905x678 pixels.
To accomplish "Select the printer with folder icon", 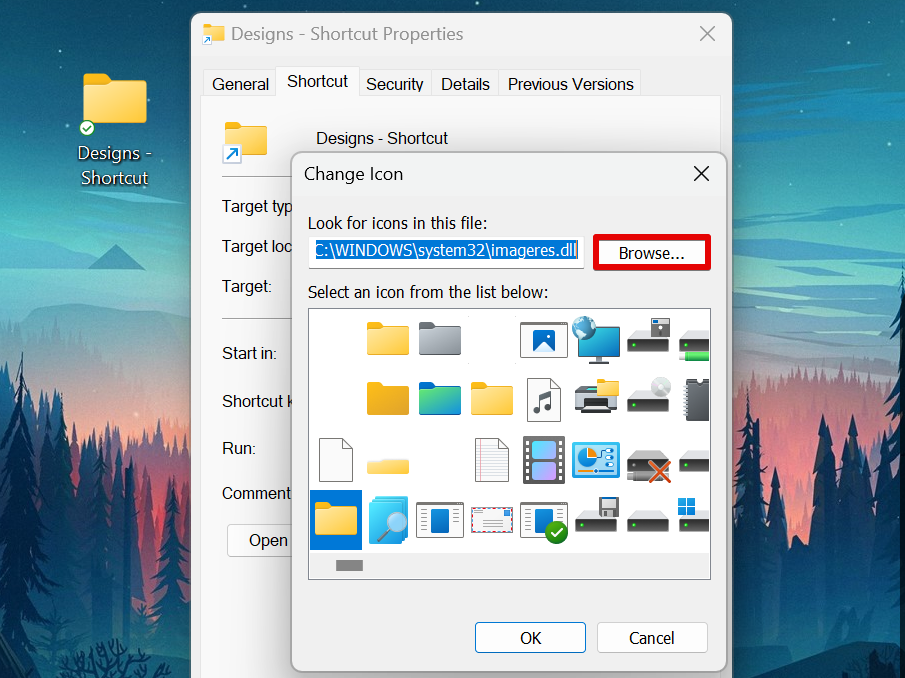I will 597,396.
